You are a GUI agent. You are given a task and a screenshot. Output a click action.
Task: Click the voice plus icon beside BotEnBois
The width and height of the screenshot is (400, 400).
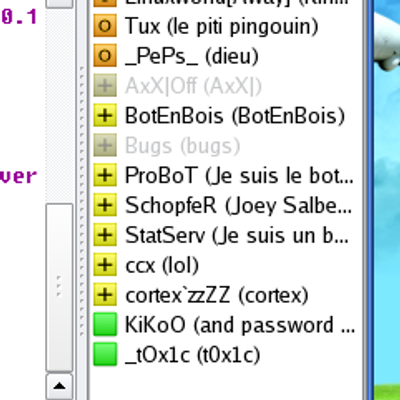[105, 115]
